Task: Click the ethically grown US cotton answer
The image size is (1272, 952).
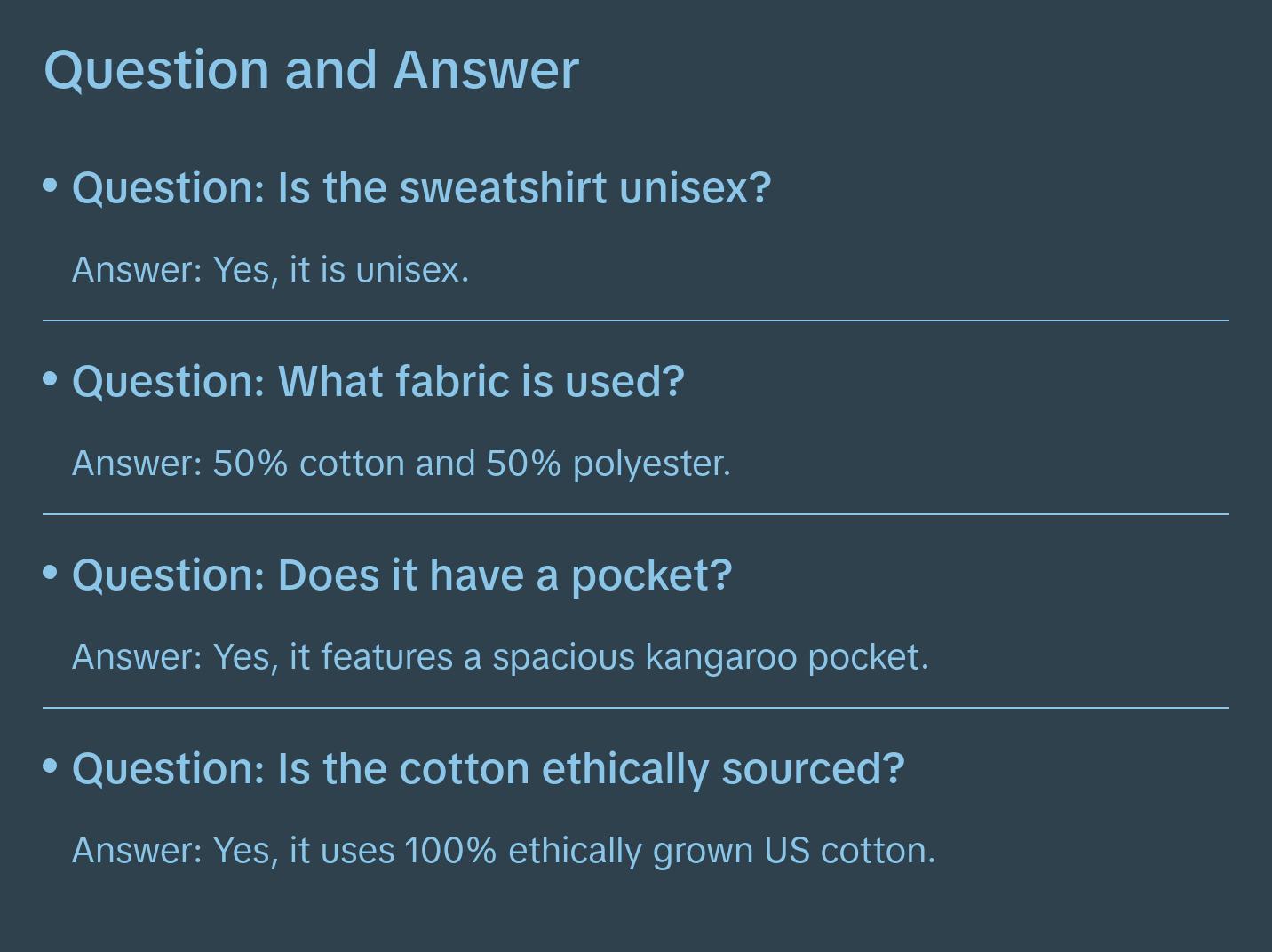Action: (503, 851)
